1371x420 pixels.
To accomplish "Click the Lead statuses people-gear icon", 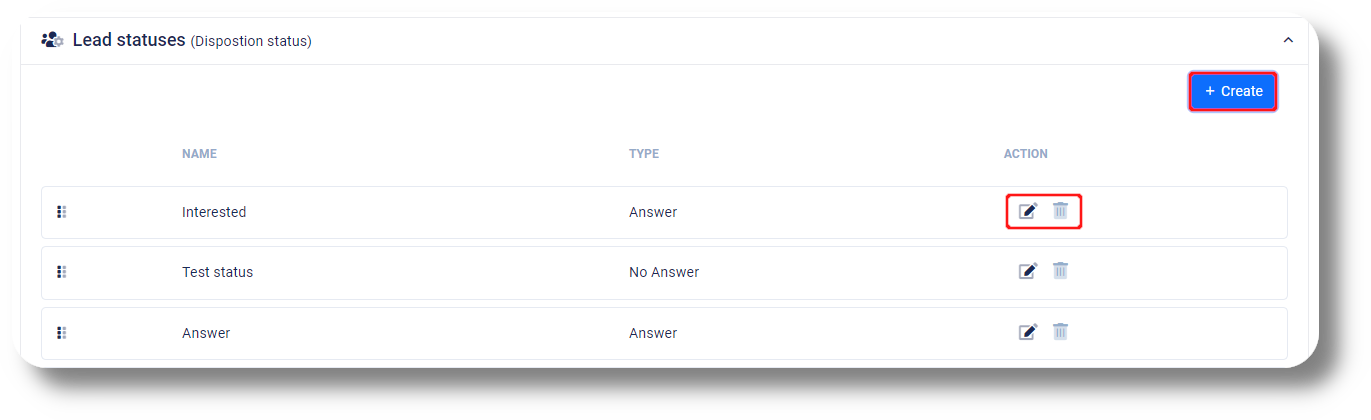I will pyautogui.click(x=52, y=40).
